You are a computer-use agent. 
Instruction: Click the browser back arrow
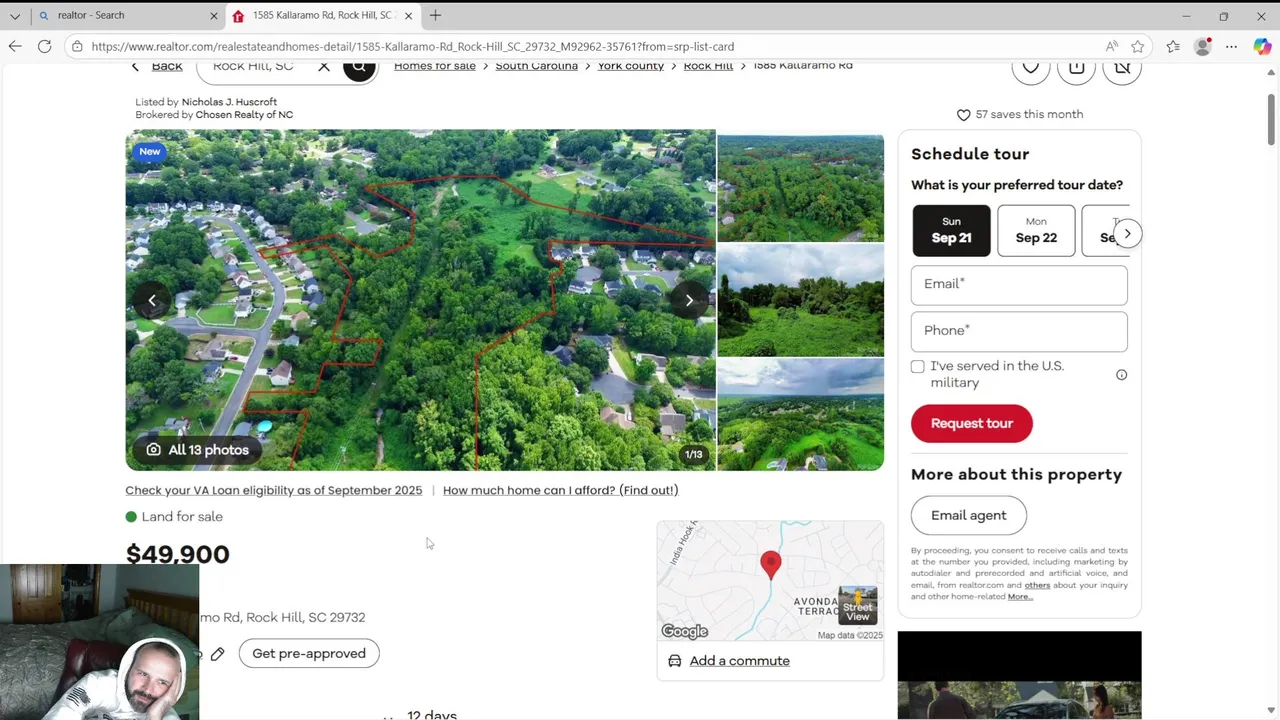15,46
